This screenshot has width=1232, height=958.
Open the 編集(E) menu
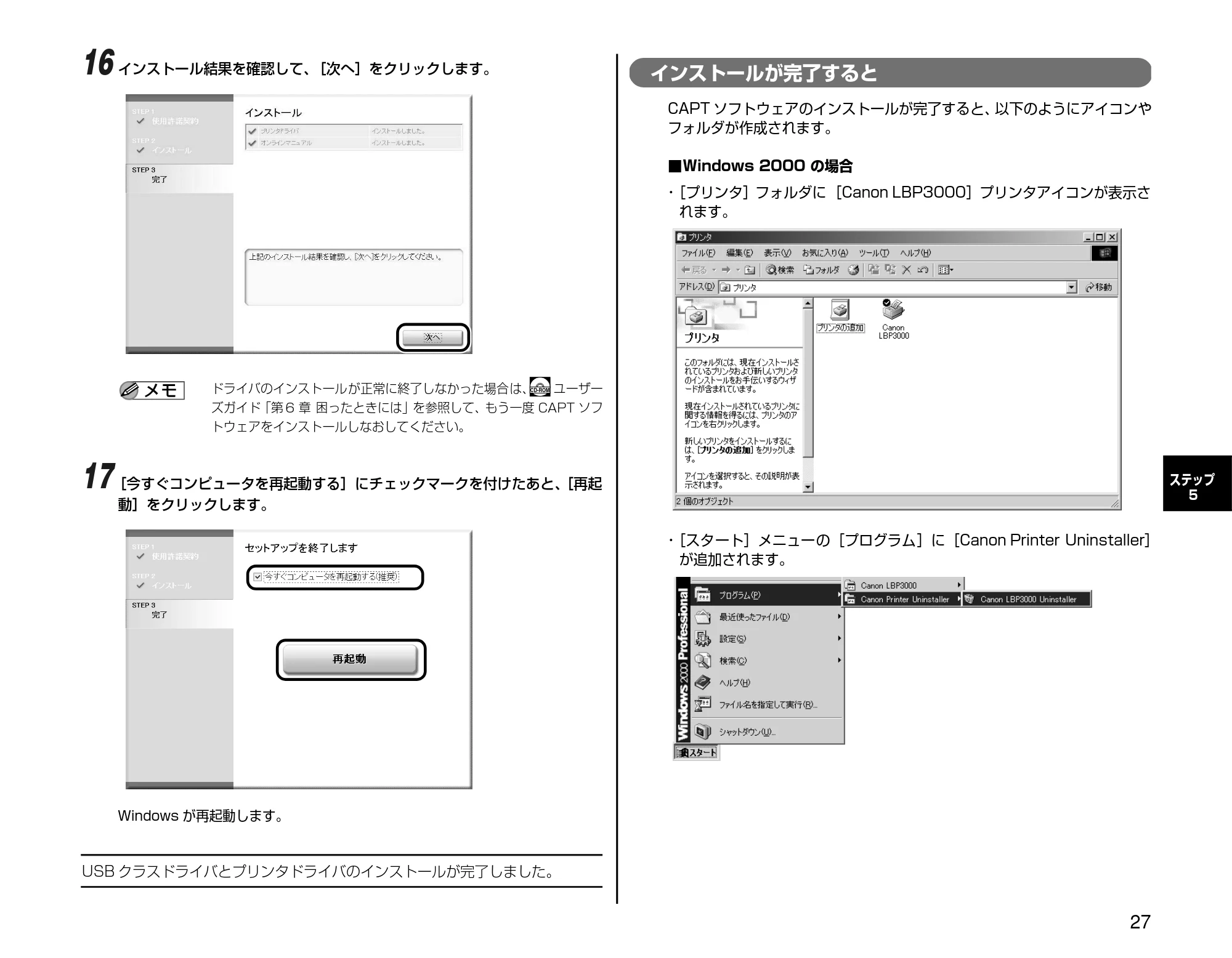pyautogui.click(x=739, y=253)
